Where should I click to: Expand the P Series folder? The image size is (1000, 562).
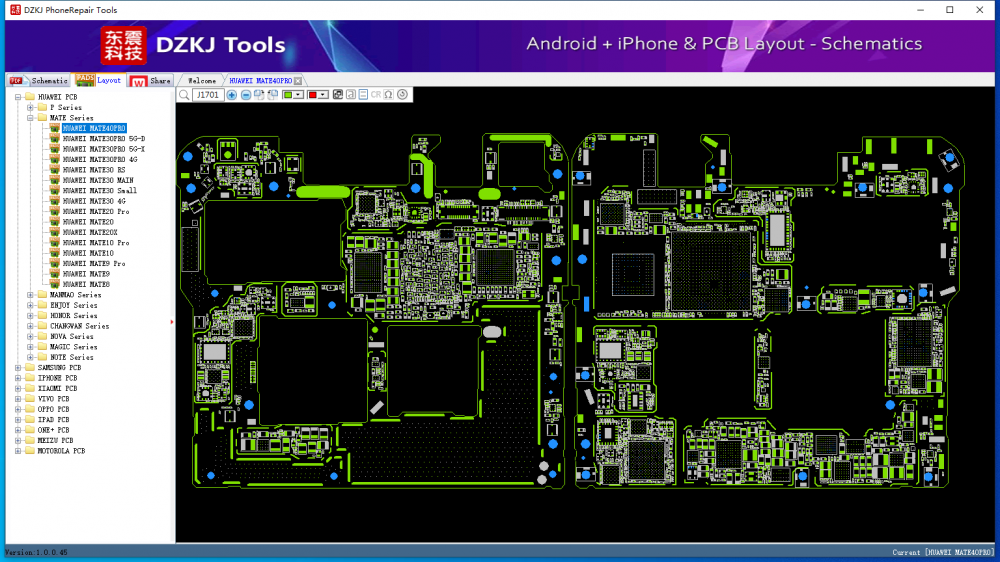(30, 107)
